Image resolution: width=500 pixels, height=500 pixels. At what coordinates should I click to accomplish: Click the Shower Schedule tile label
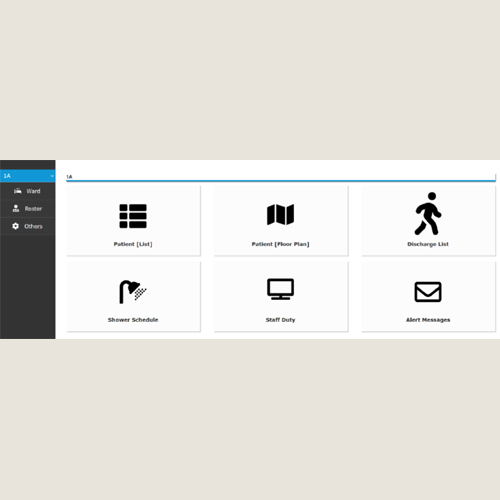tap(133, 320)
